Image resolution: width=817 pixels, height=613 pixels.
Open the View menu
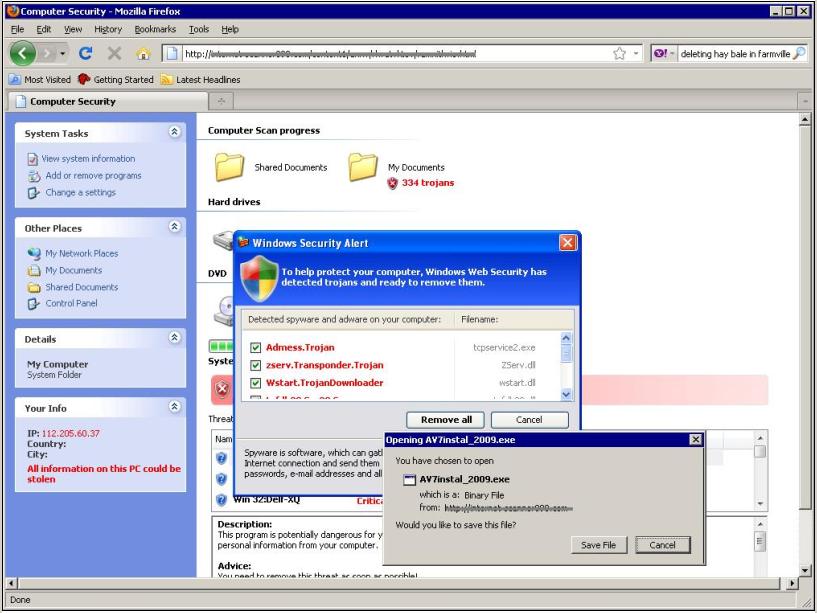click(73, 29)
